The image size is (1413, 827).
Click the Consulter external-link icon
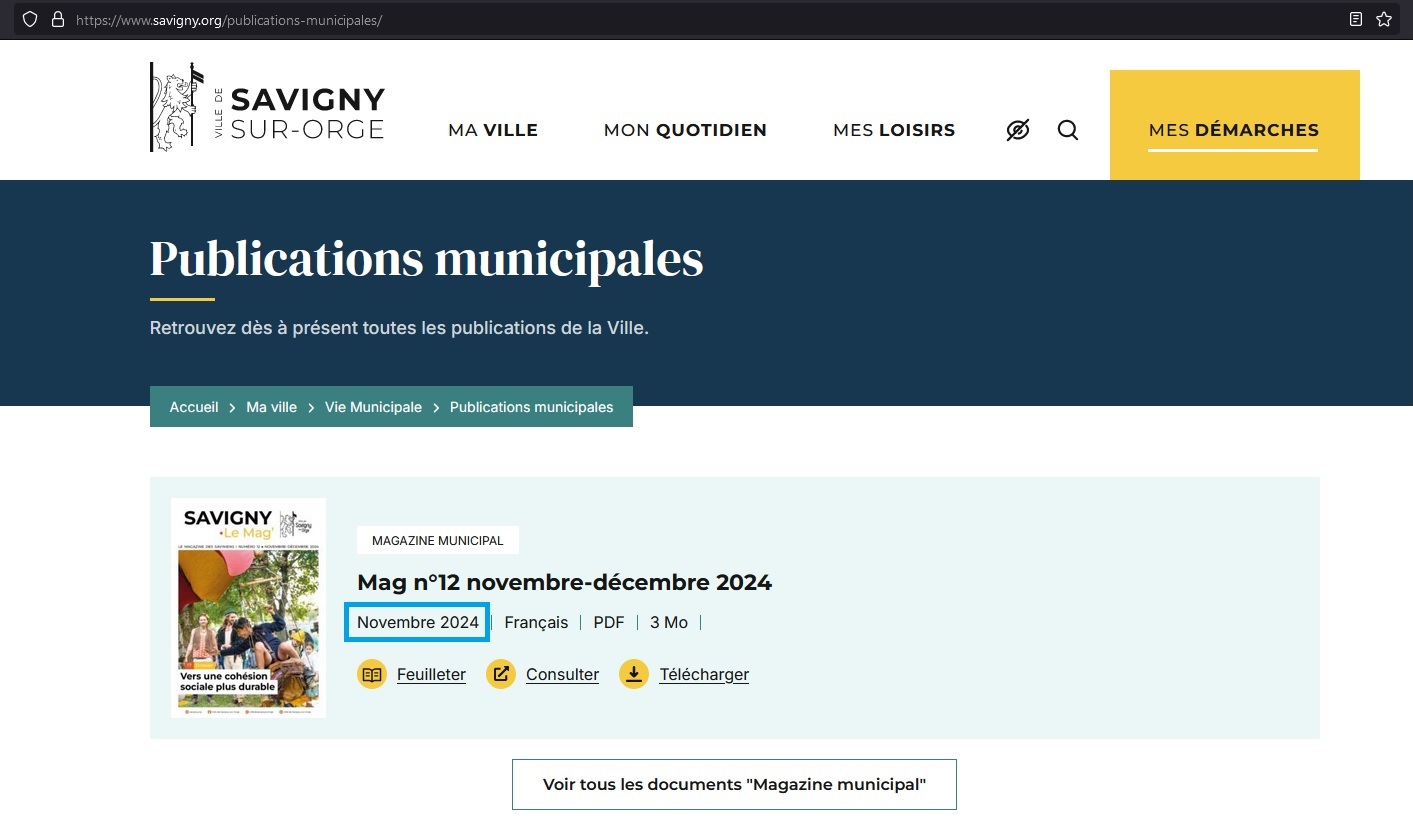click(501, 674)
